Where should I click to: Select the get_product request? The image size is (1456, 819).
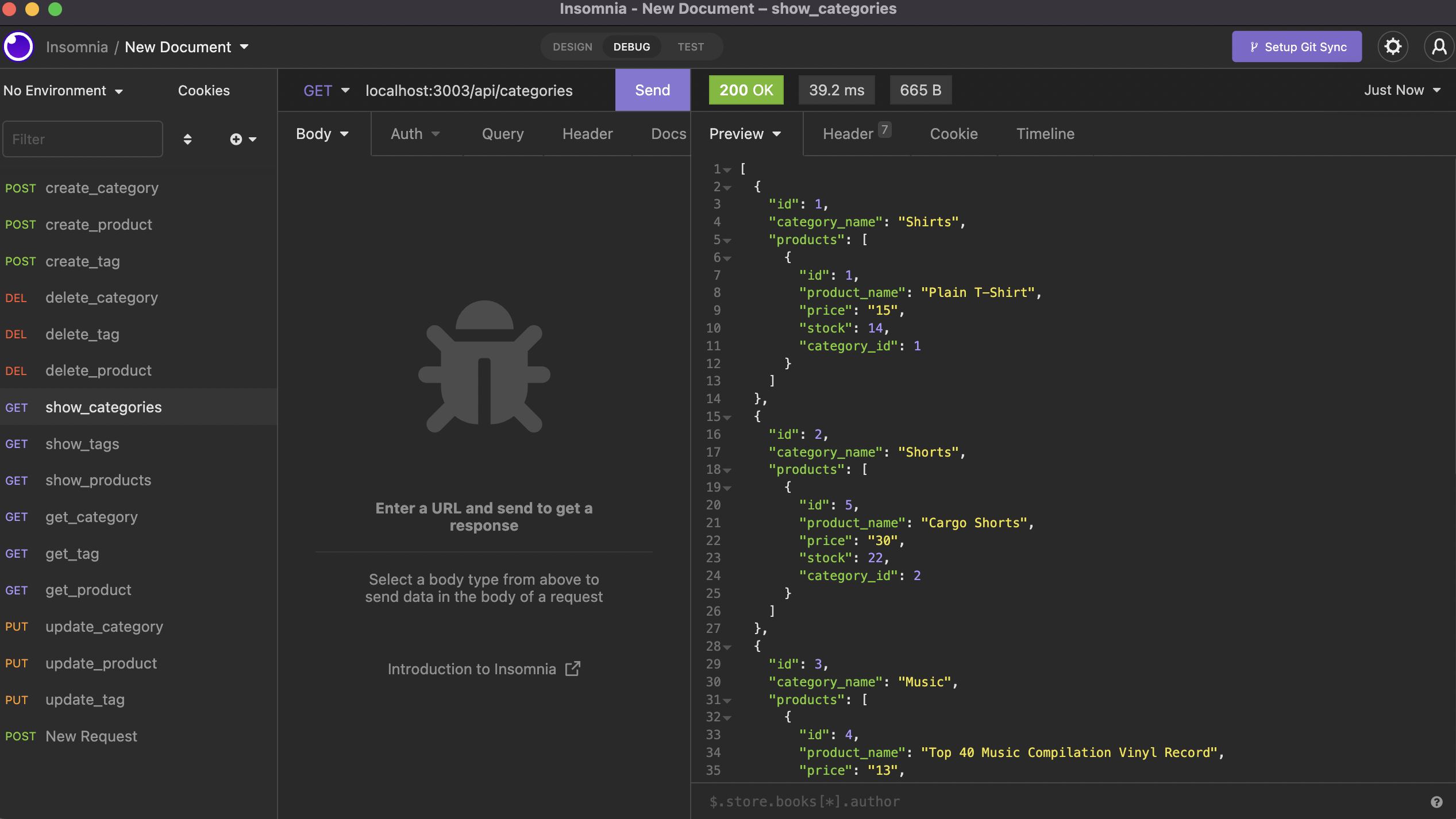[x=138, y=590]
